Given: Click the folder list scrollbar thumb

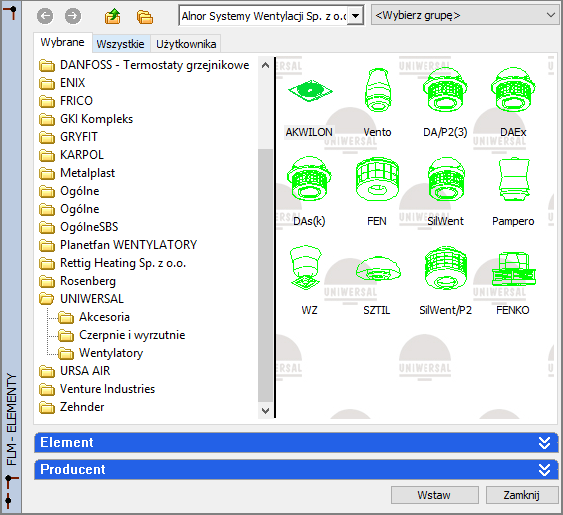Looking at the screenshot, I should [x=265, y=275].
